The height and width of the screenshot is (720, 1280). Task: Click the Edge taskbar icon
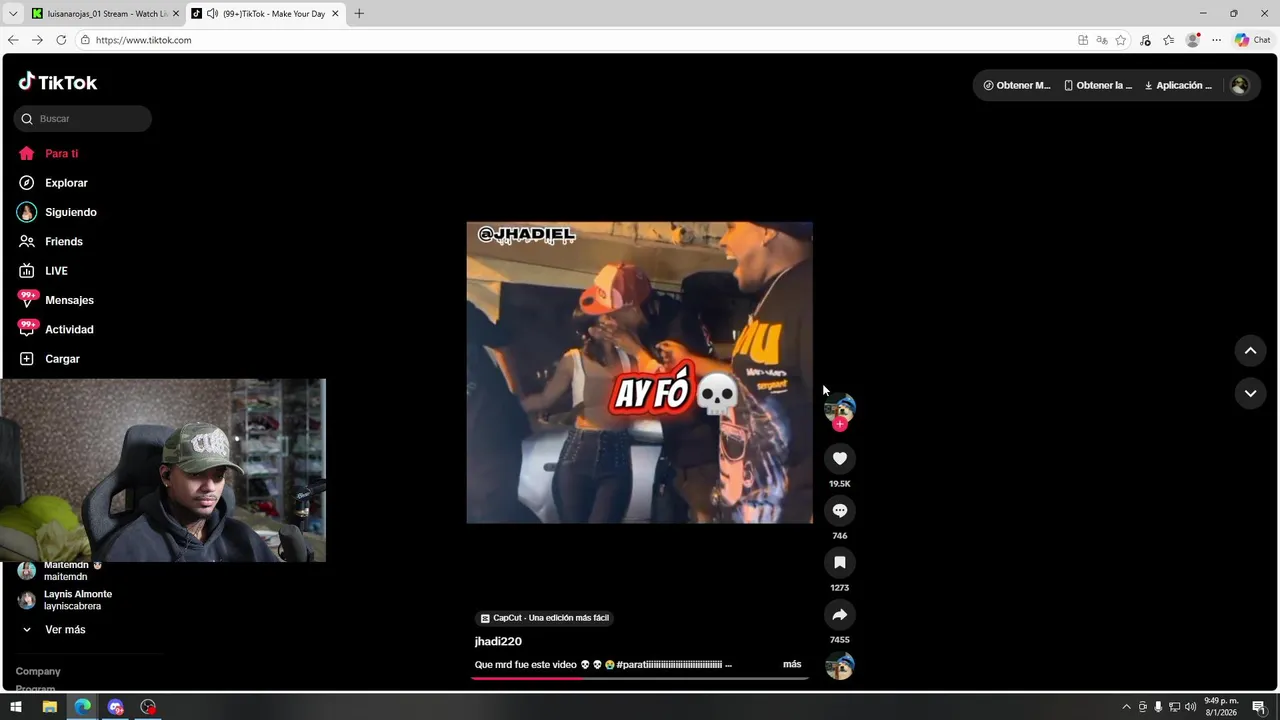[83, 707]
